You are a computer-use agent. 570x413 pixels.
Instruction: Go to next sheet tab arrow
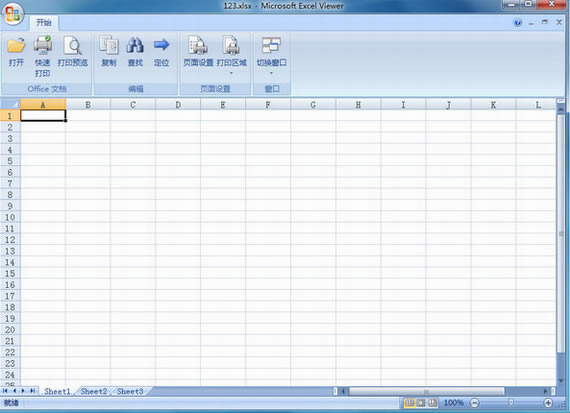(x=23, y=391)
